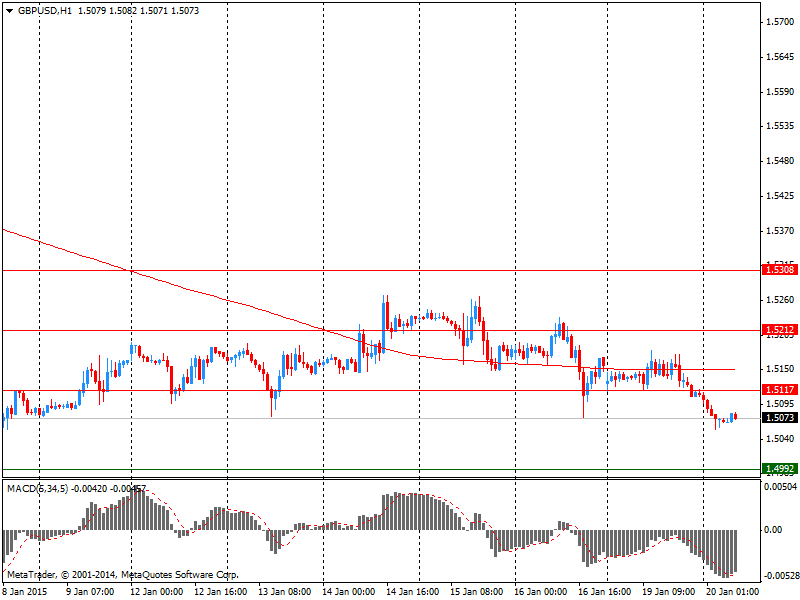Viewport: 800px width, 600px height.
Task: Click the 1.5150 price axis value
Action: [x=781, y=369]
